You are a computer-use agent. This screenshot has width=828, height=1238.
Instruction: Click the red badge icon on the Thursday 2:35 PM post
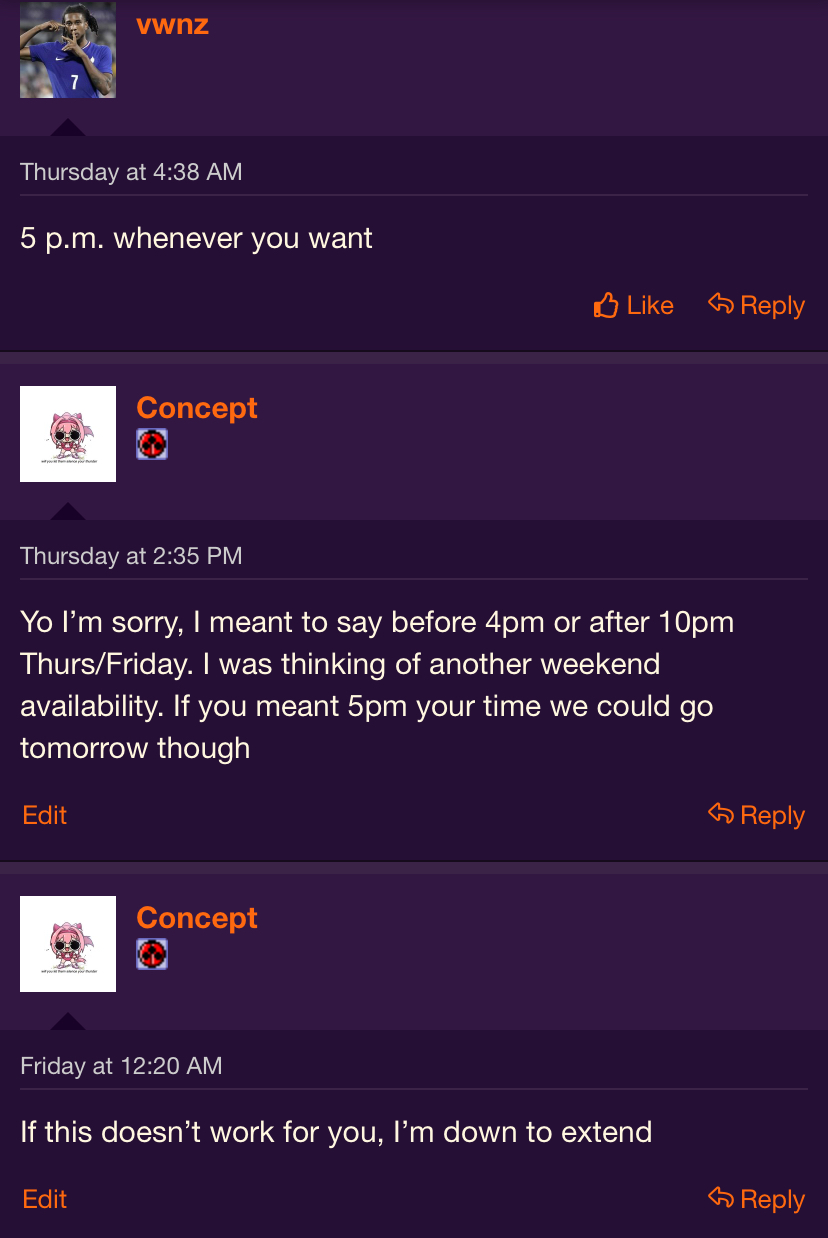[x=152, y=444]
